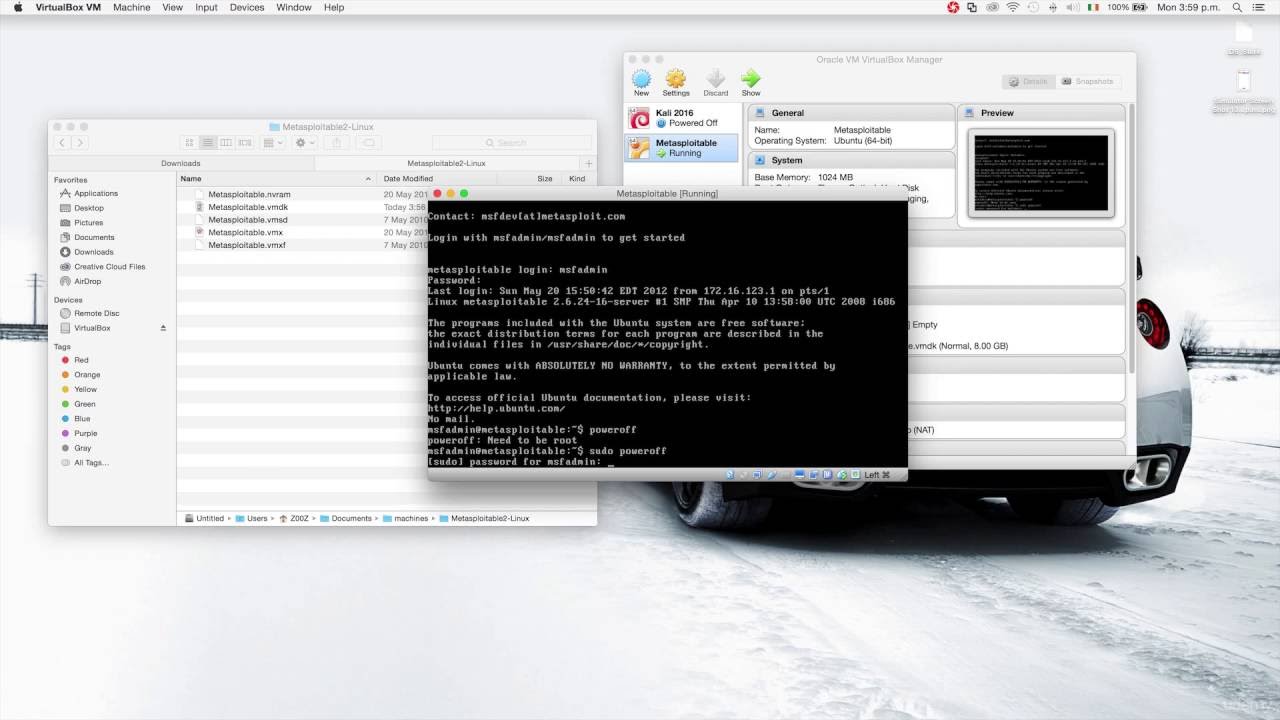
Task: Open Finder arrange-by dropdown
Action: pos(273,143)
